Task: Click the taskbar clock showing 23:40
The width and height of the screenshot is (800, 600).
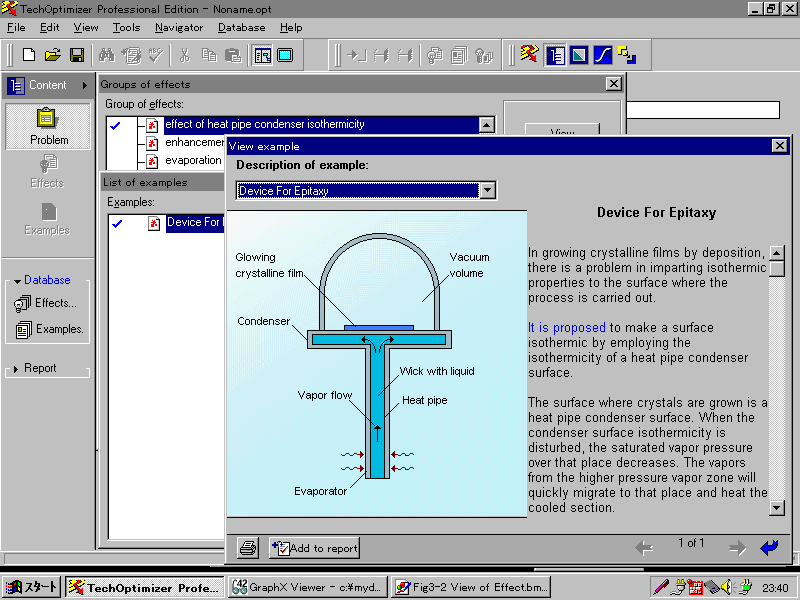Action: click(x=776, y=588)
